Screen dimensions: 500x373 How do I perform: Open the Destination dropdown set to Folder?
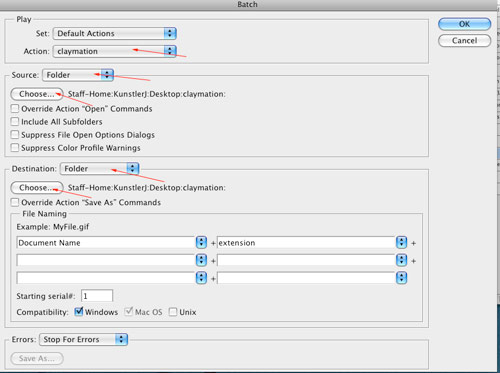(99, 169)
